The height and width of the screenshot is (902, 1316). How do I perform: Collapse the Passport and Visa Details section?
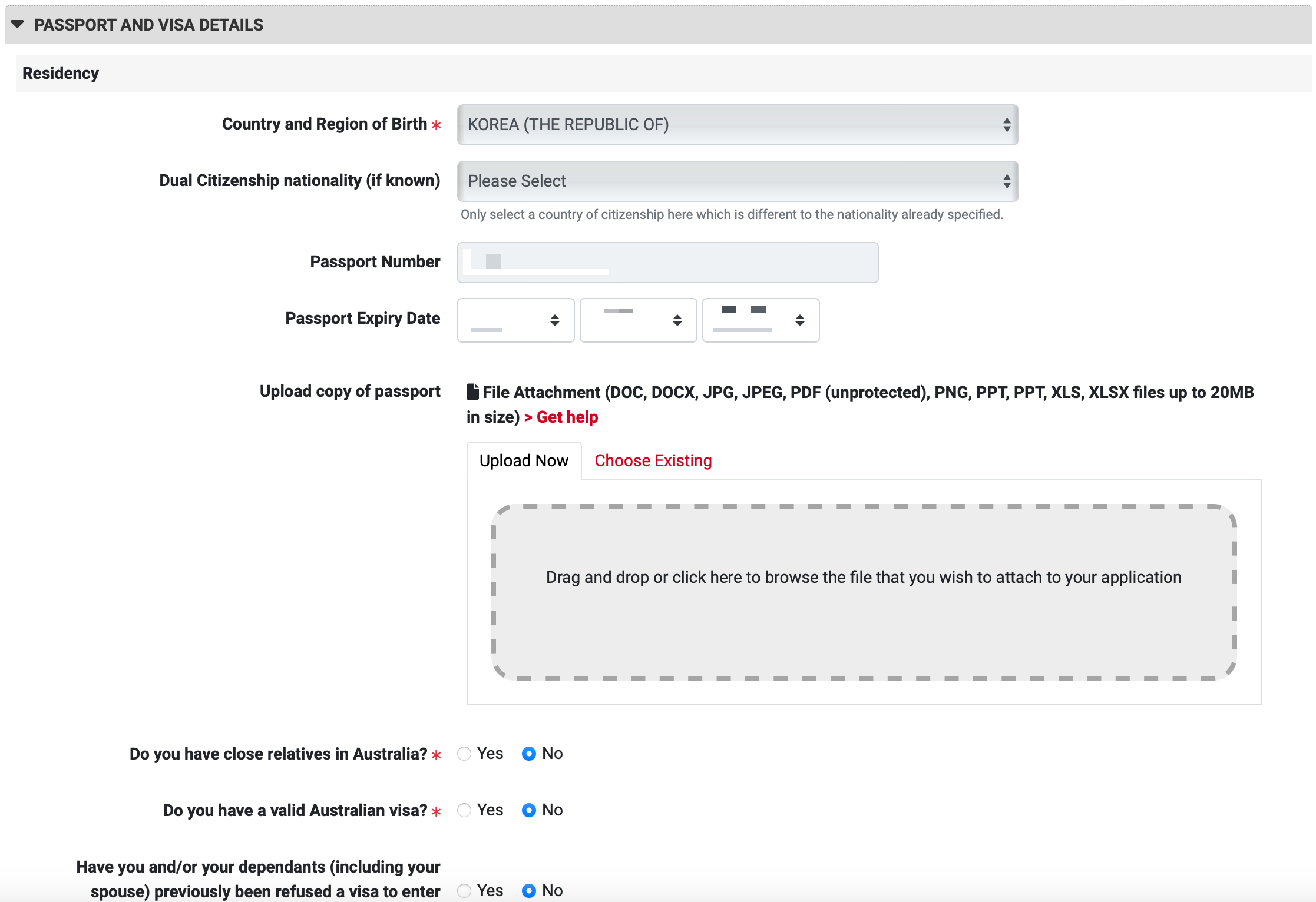pos(18,24)
